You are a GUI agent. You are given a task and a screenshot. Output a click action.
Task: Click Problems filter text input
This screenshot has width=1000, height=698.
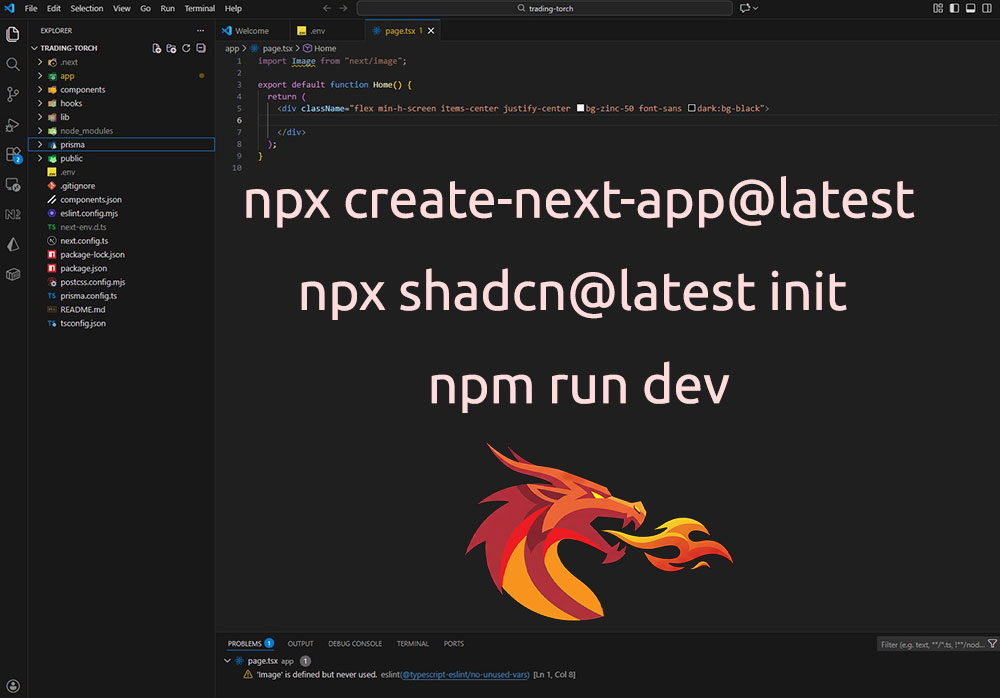tap(931, 644)
